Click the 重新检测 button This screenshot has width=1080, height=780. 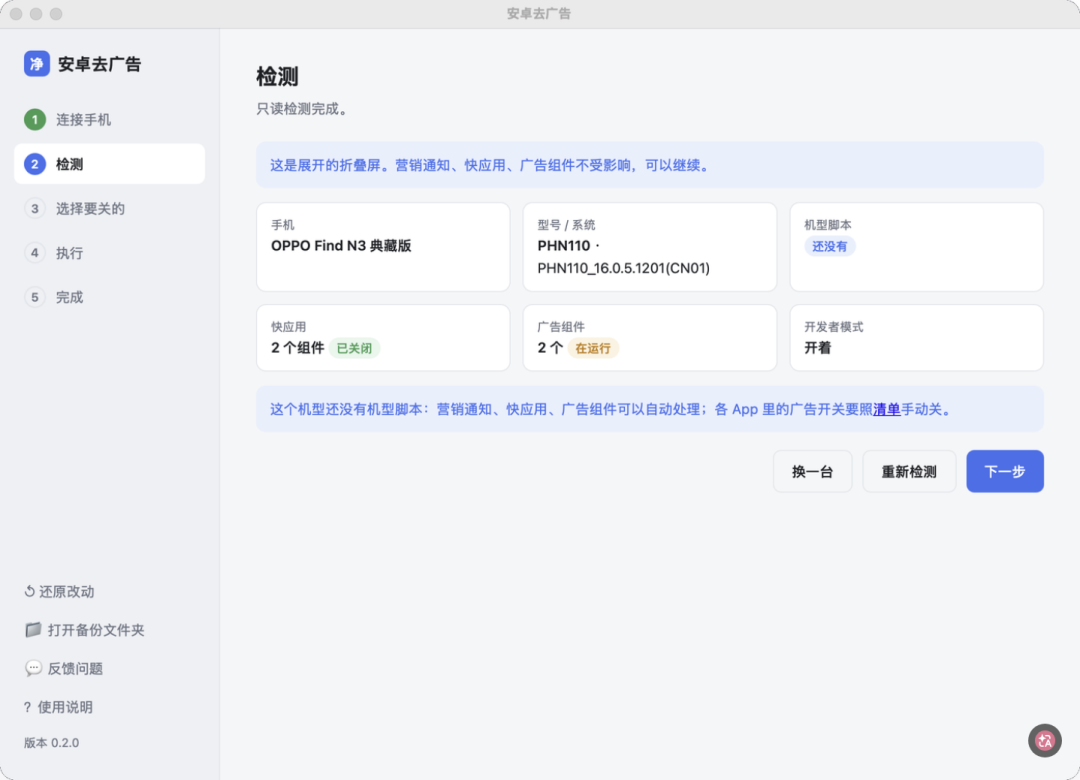tap(908, 471)
